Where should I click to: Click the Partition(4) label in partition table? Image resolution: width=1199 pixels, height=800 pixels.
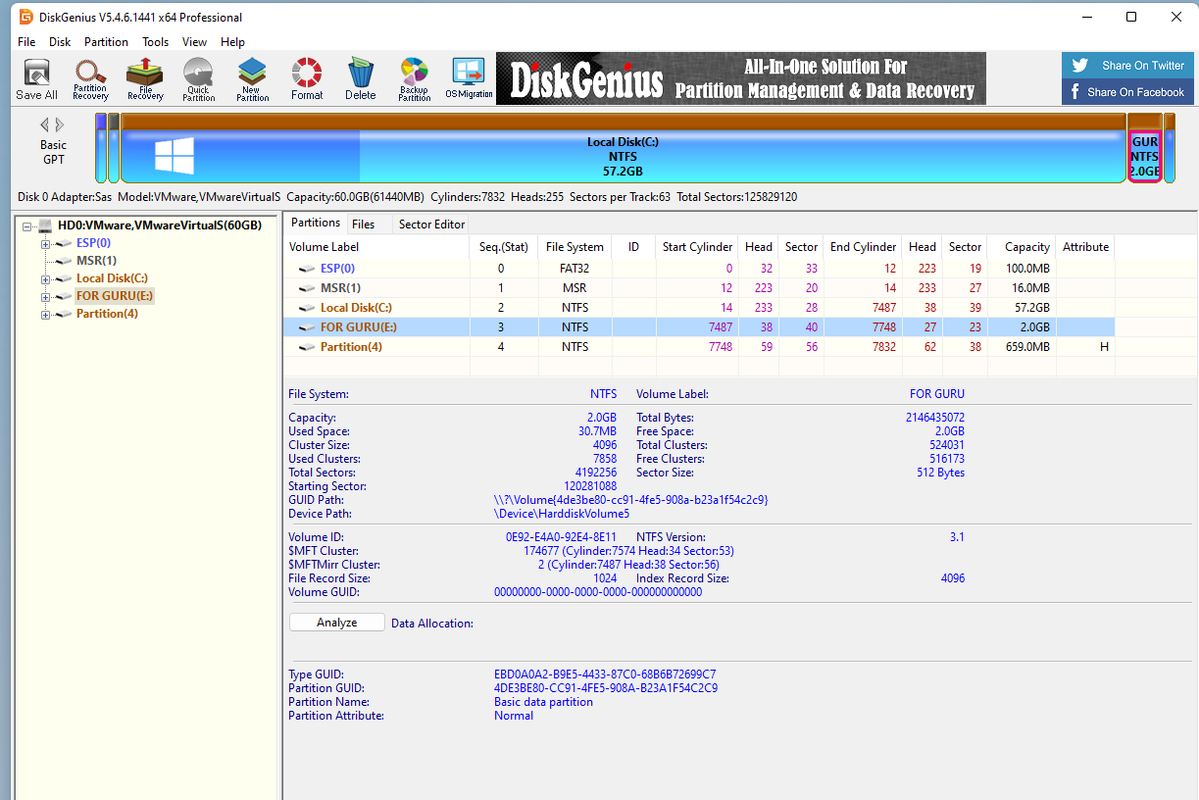click(x=351, y=347)
